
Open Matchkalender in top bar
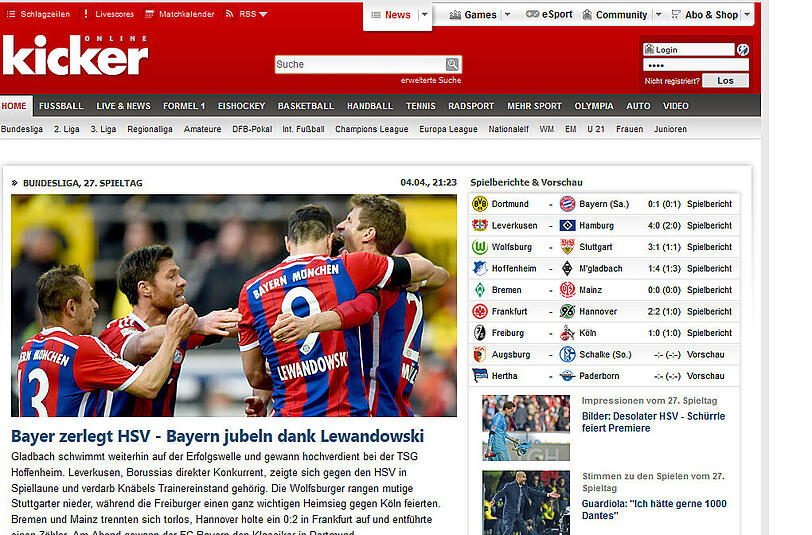[180, 14]
